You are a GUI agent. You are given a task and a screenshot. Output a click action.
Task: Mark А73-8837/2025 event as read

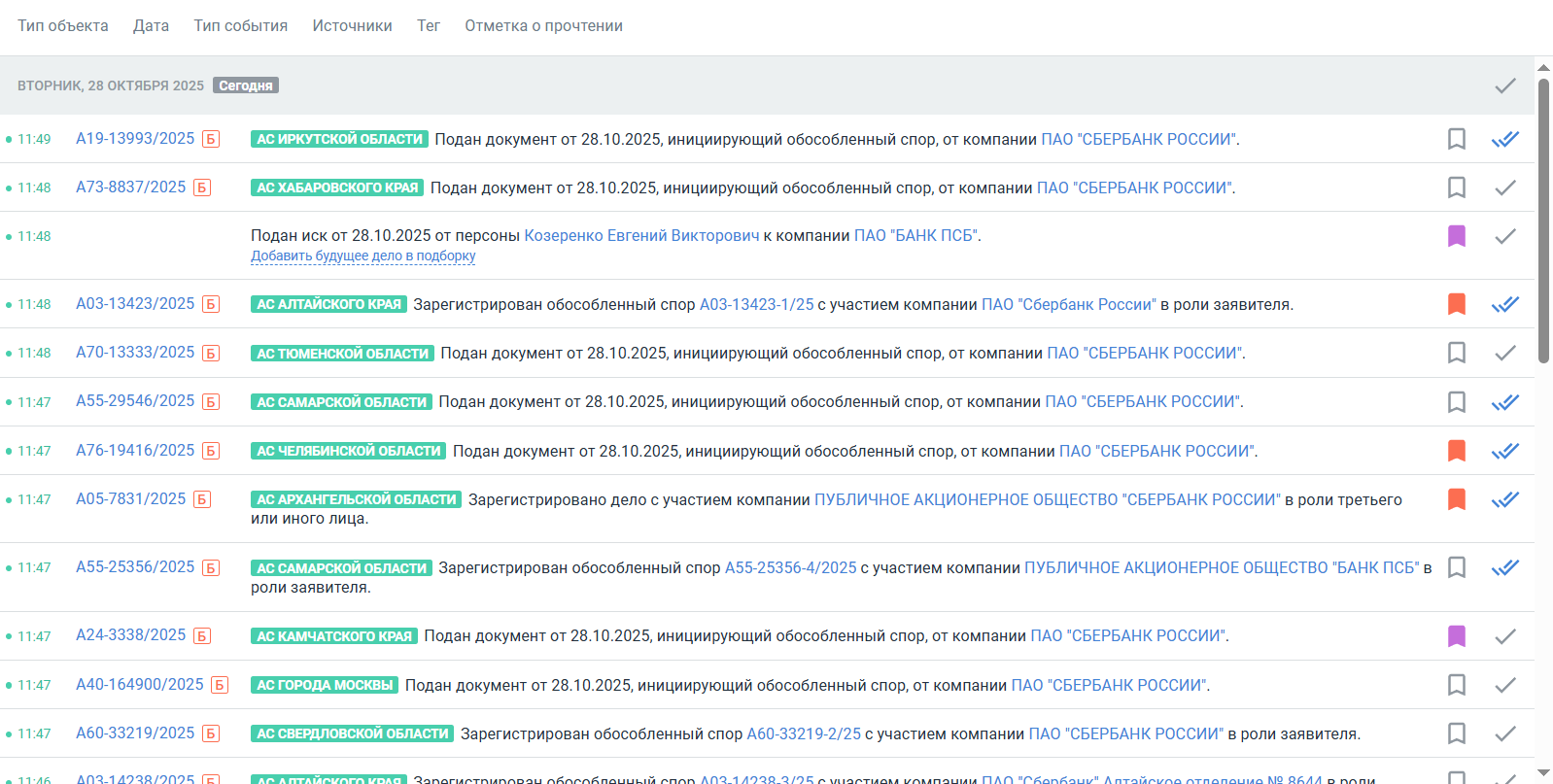(x=1504, y=187)
